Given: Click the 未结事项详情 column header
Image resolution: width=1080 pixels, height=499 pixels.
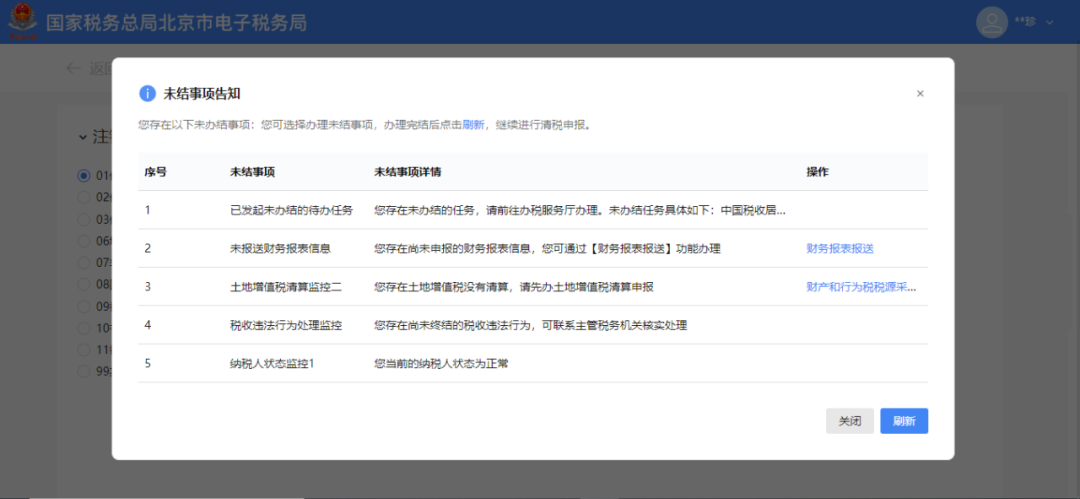Looking at the screenshot, I should 408,172.
